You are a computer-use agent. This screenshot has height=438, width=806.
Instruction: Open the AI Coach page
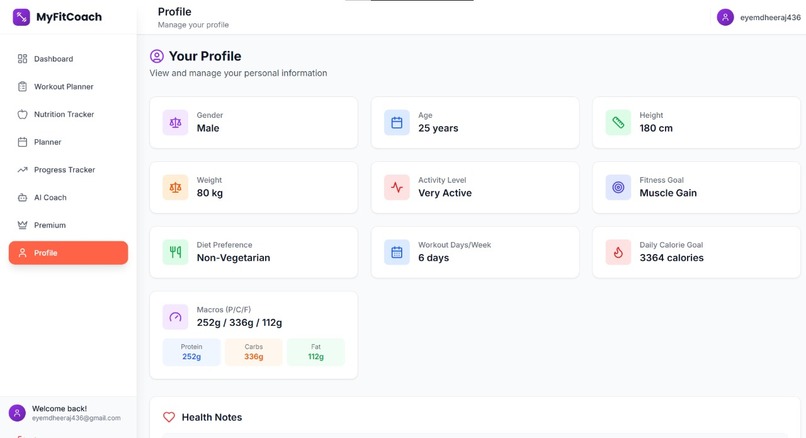point(68,197)
